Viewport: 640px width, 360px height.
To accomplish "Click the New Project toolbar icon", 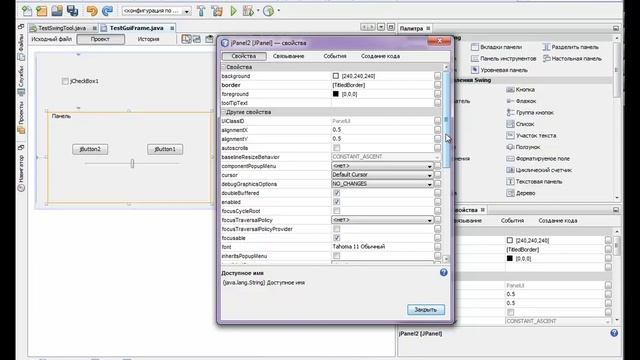I will tap(42, 11).
